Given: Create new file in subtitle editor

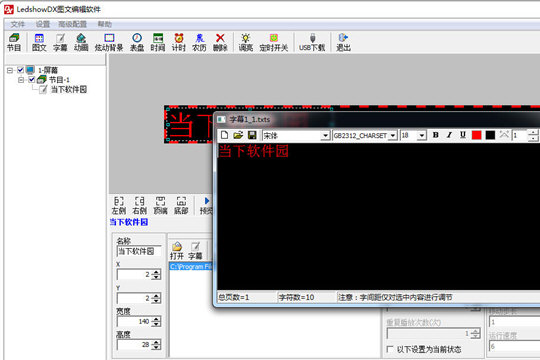Looking at the screenshot, I should (x=224, y=135).
